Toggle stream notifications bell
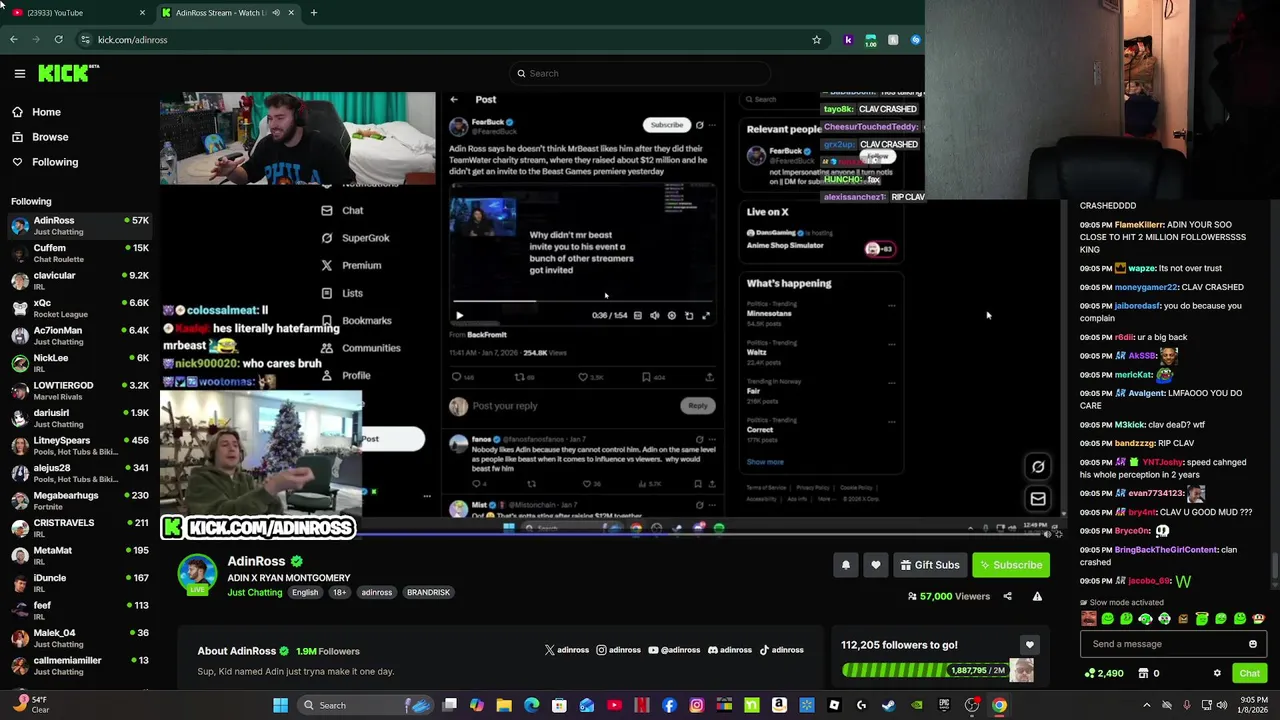This screenshot has height=720, width=1280. 846,565
